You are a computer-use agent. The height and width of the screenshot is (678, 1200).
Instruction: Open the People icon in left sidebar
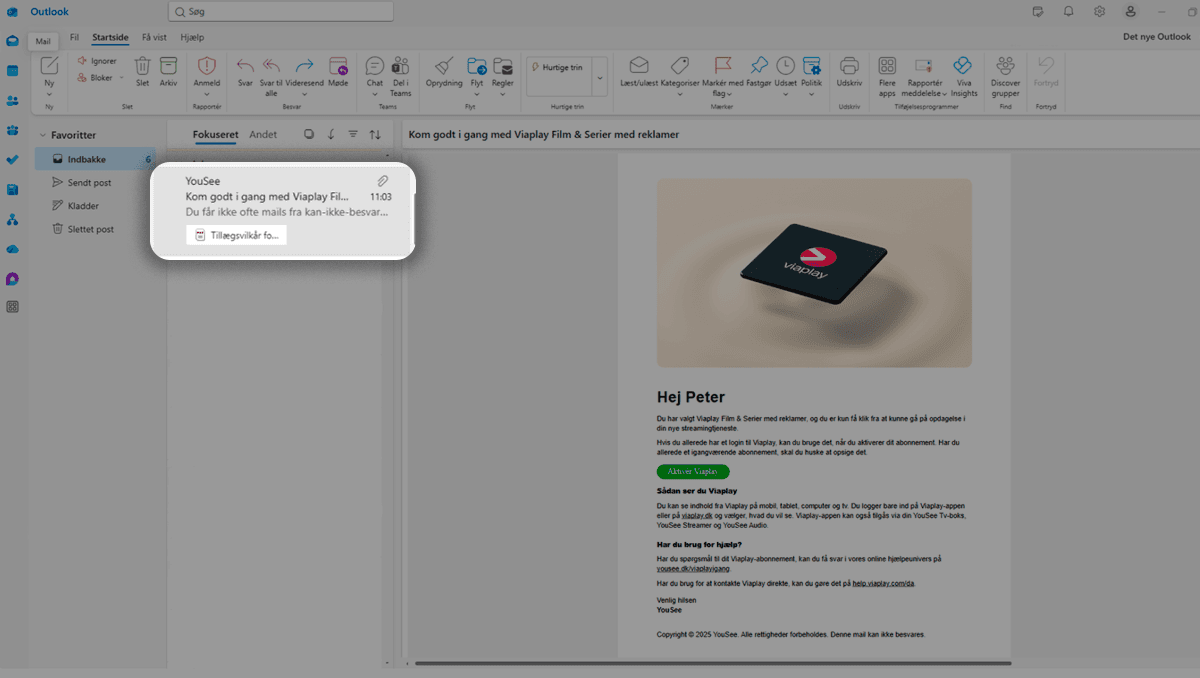click(12, 101)
